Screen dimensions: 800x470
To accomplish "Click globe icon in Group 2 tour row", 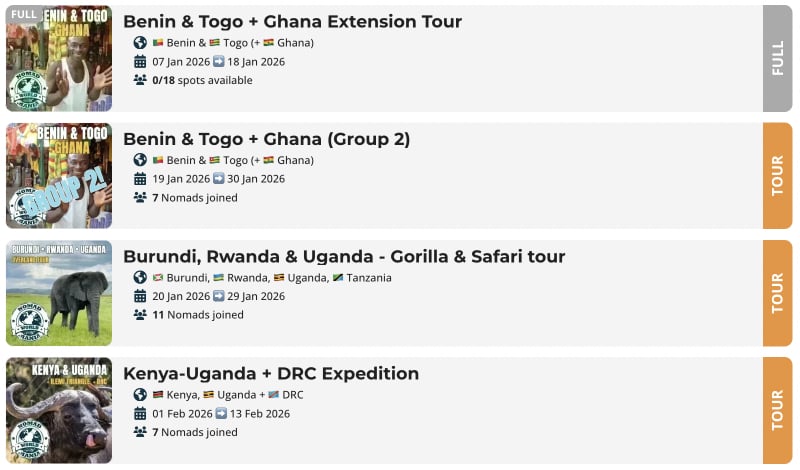I will click(x=140, y=160).
